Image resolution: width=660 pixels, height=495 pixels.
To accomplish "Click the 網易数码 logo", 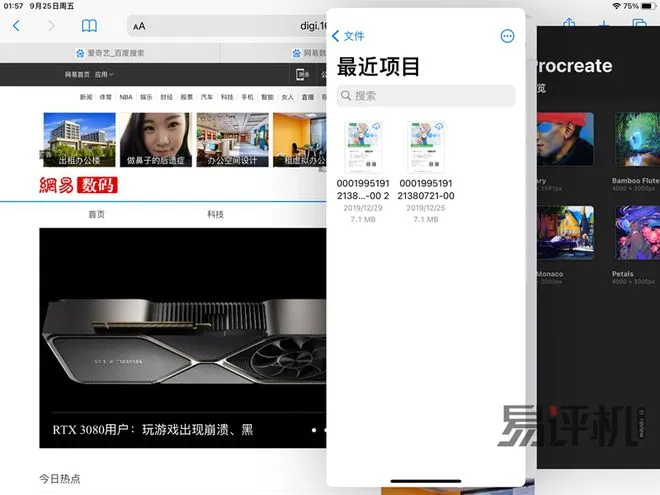I will (78, 185).
